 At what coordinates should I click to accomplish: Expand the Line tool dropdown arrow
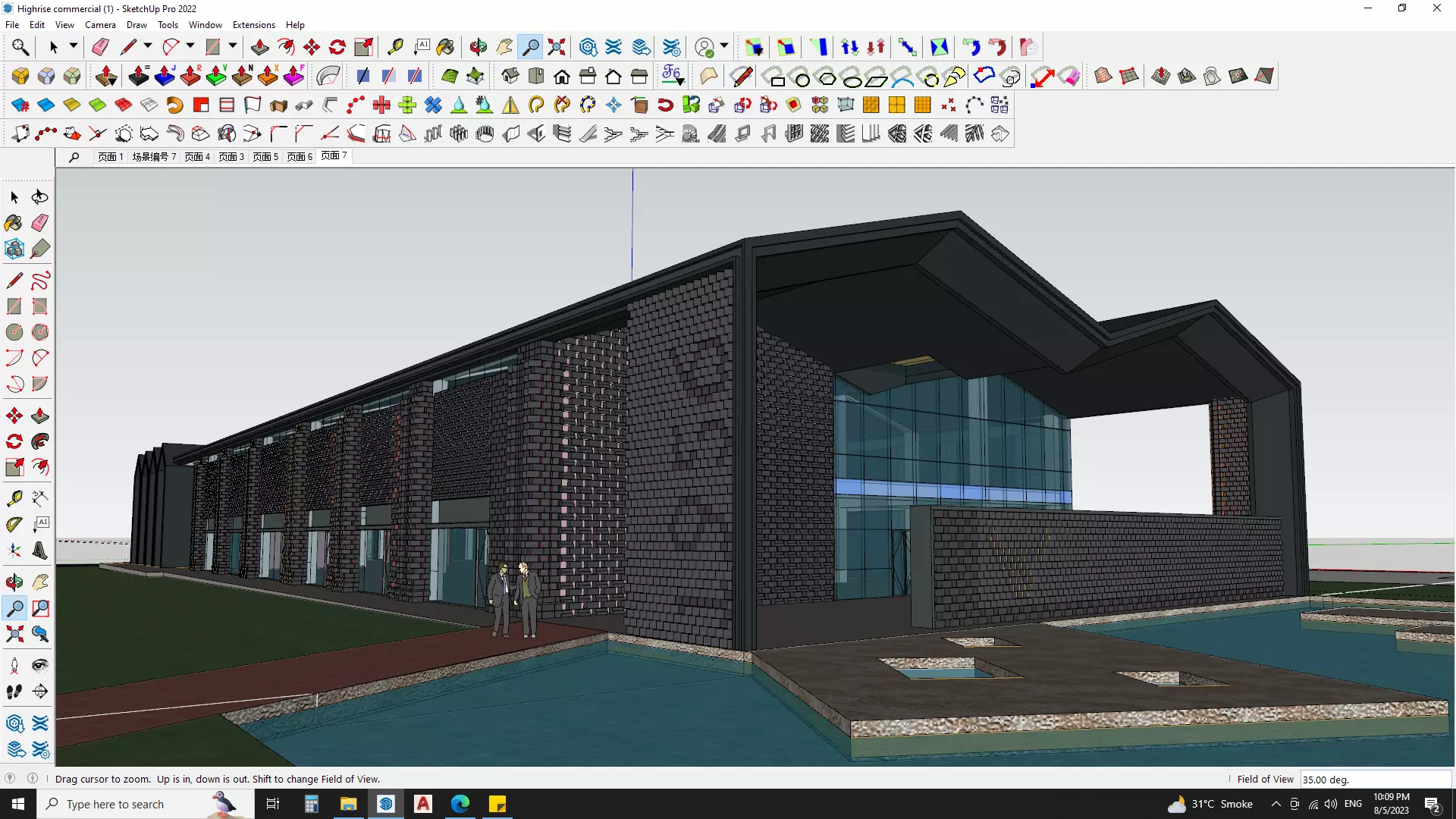(148, 46)
